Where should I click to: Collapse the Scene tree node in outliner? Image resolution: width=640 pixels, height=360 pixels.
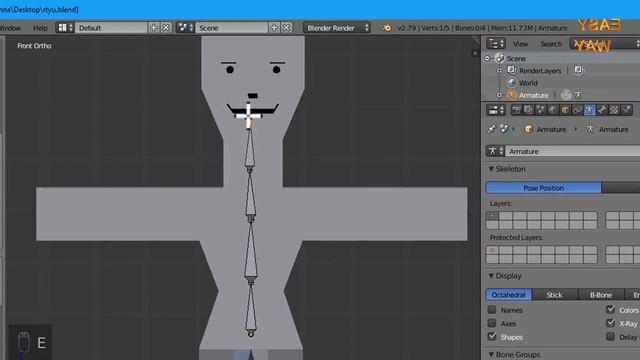pos(487,58)
